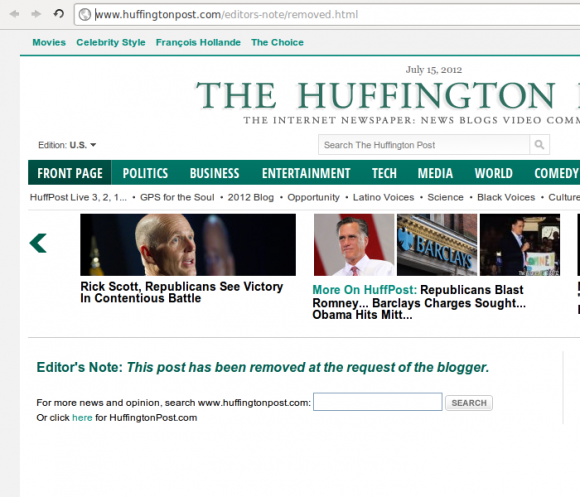
Task: Switch to the Tech section
Action: tap(384, 173)
